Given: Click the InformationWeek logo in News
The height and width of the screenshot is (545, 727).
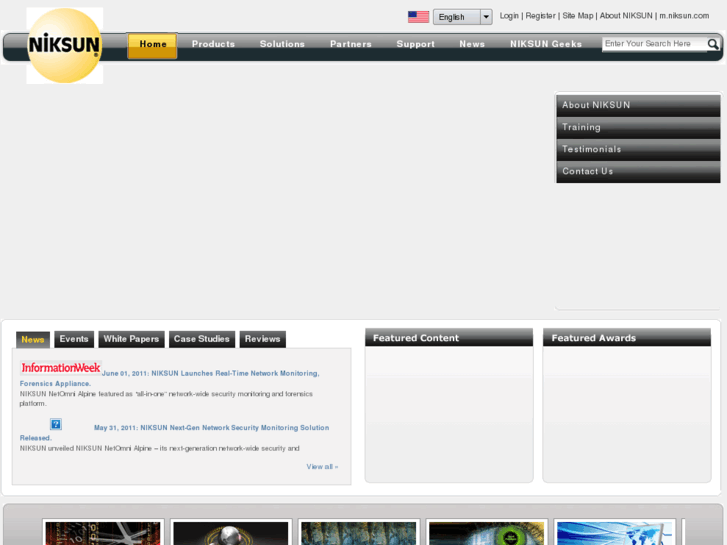Looking at the screenshot, I should 61,368.
